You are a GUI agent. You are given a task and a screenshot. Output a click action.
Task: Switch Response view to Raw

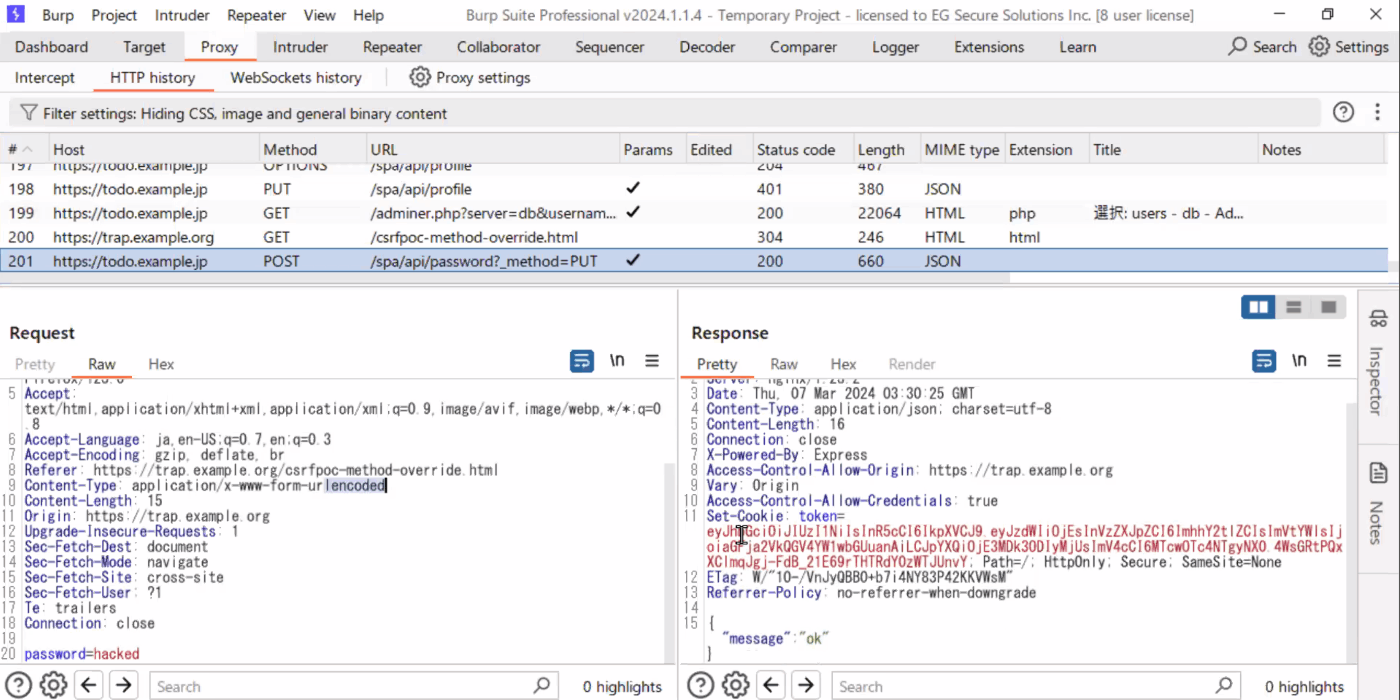click(x=784, y=364)
